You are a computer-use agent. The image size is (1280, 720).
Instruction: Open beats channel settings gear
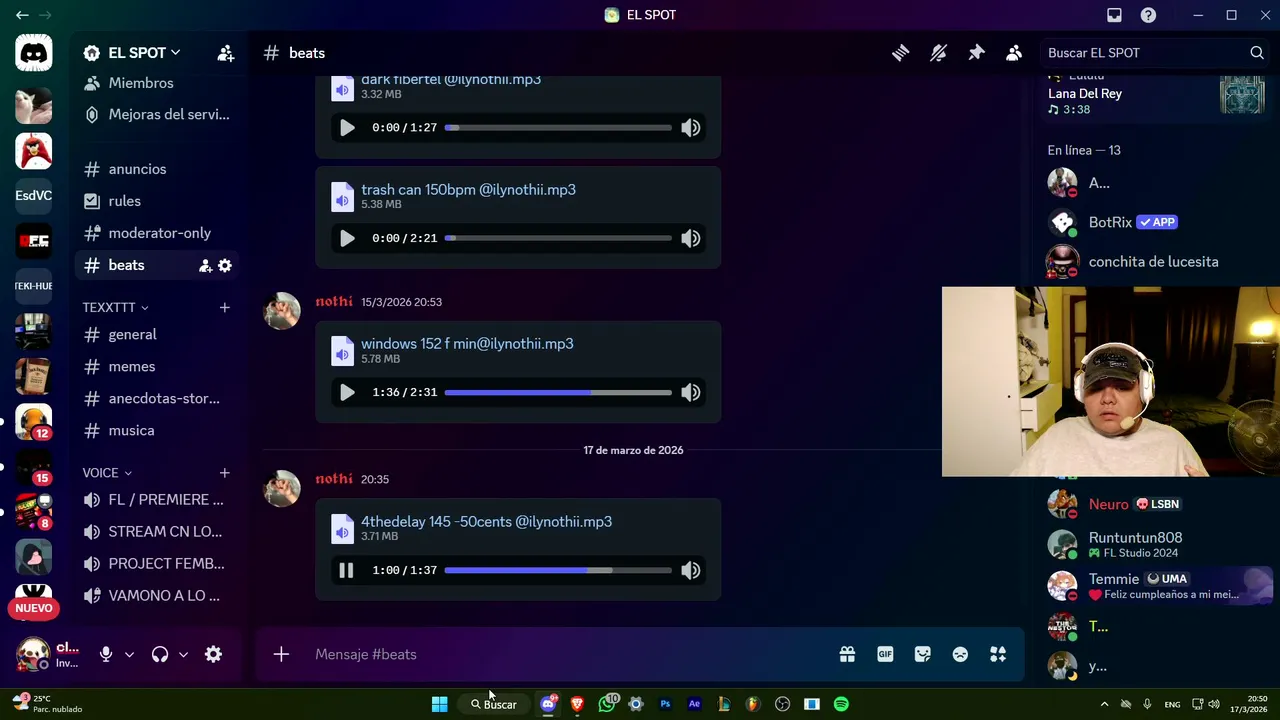point(225,265)
